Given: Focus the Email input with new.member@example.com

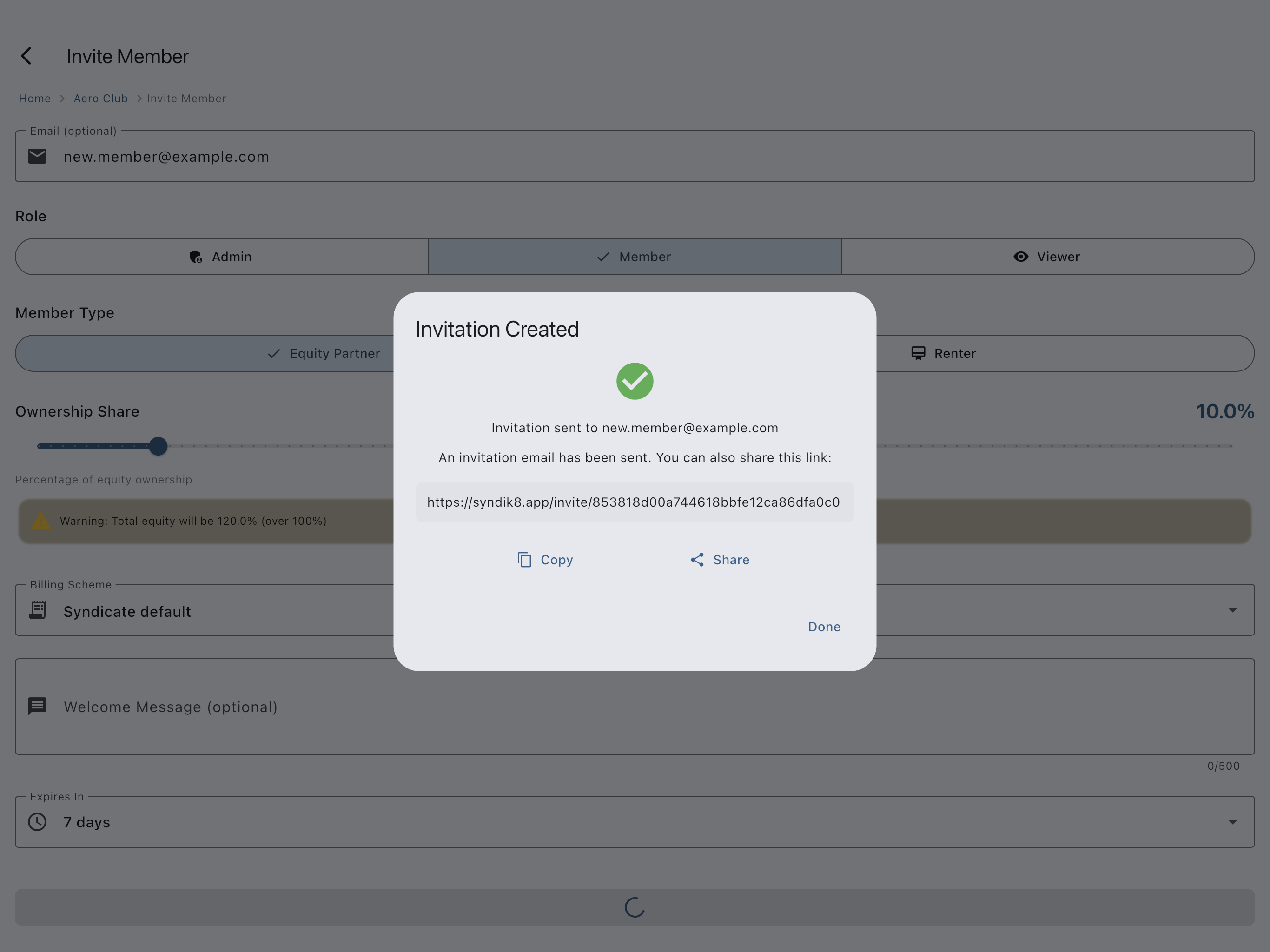Looking at the screenshot, I should [635, 156].
